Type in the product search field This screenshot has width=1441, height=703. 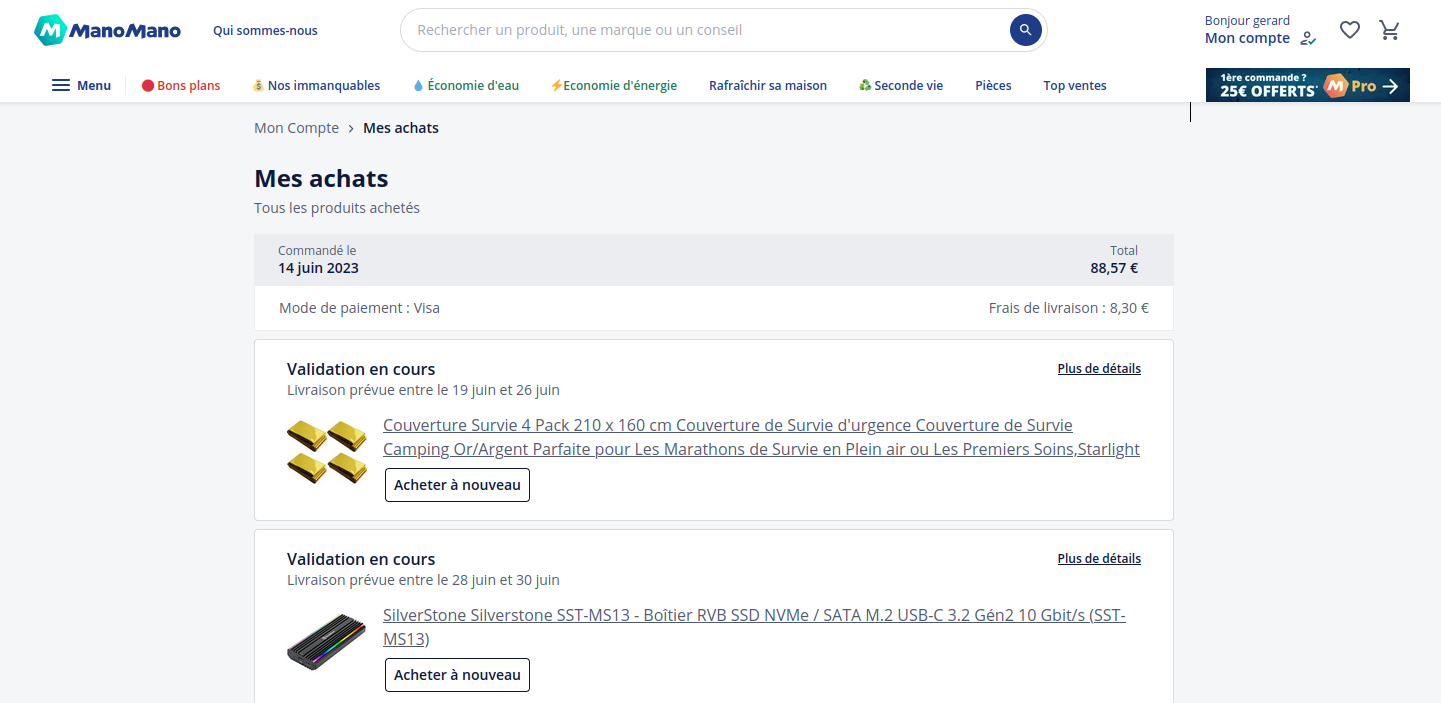(700, 30)
